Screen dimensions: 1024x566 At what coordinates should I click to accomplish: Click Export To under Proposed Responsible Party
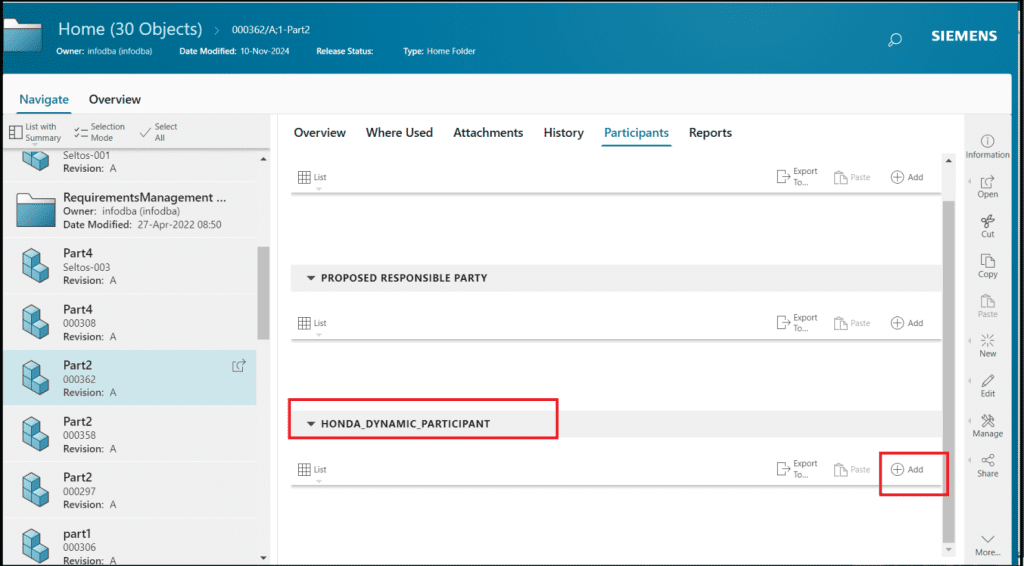pyautogui.click(x=796, y=323)
